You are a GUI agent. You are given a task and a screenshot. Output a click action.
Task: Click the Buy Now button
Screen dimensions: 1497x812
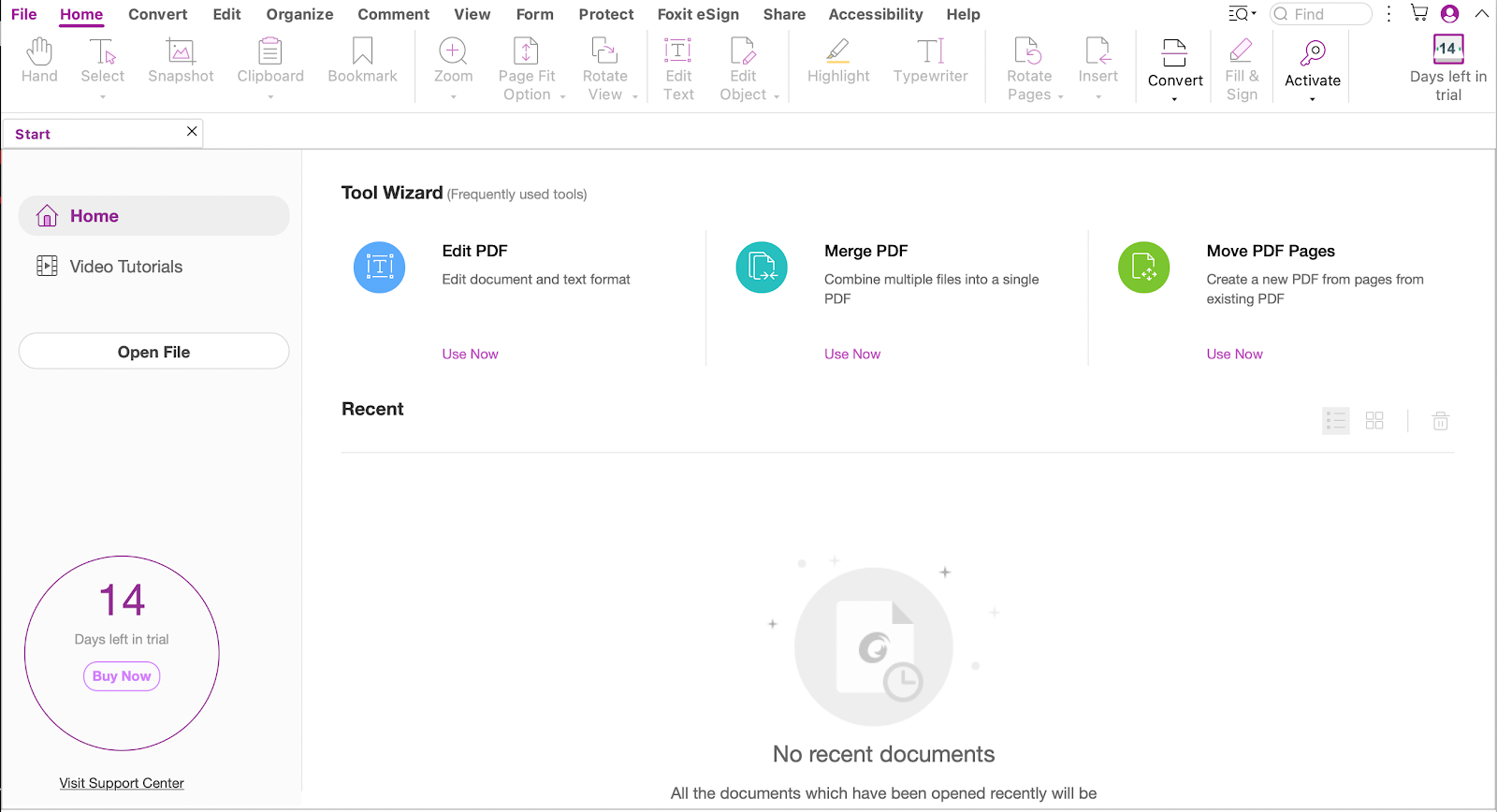point(122,676)
